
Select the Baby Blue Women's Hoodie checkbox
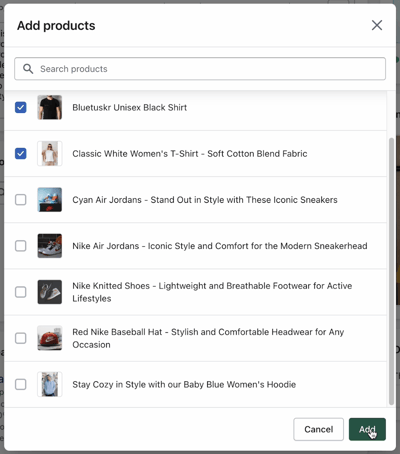pos(21,384)
